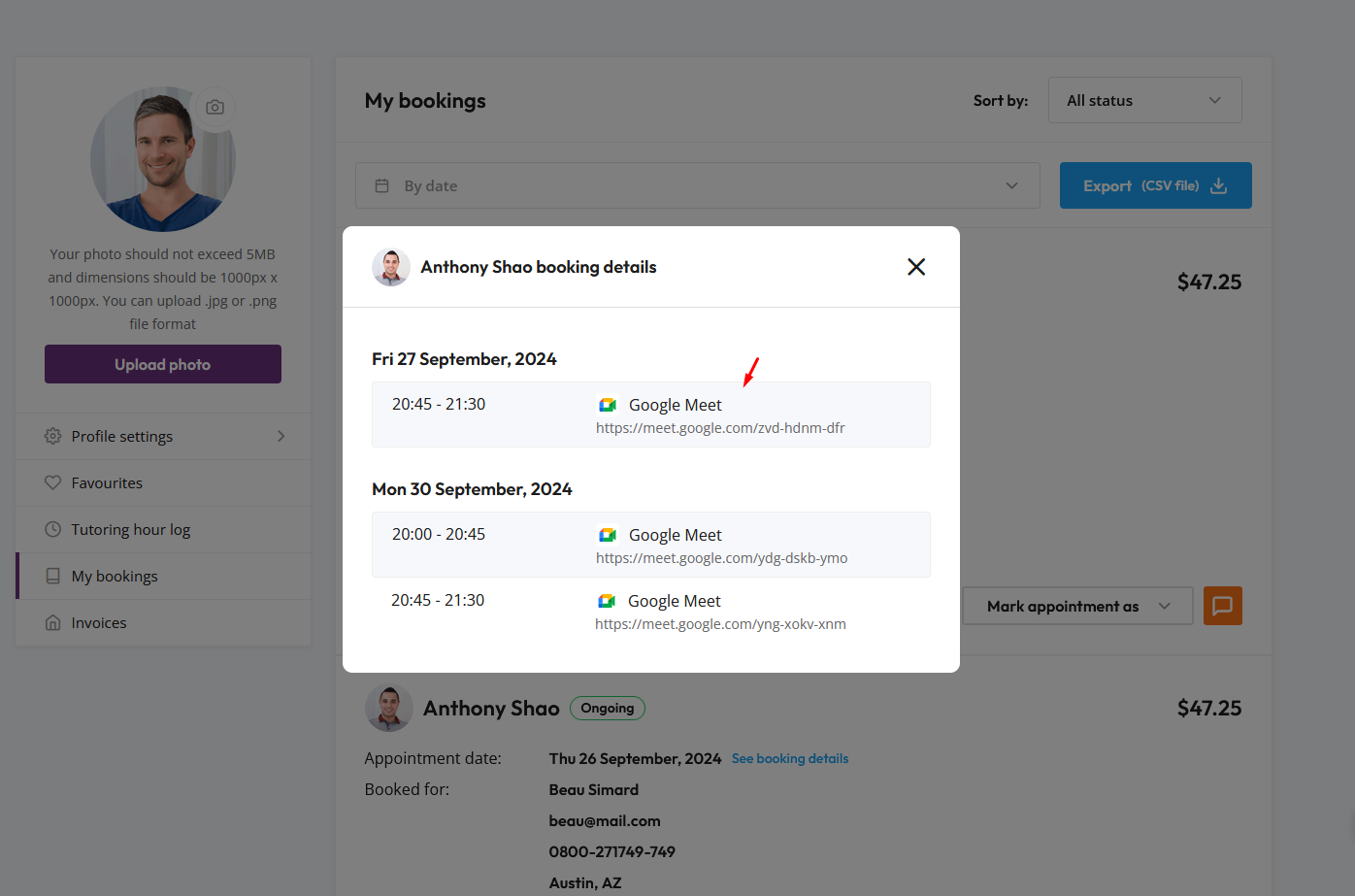Image resolution: width=1355 pixels, height=896 pixels.
Task: Click the camera icon on profile photo
Action: tap(215, 107)
